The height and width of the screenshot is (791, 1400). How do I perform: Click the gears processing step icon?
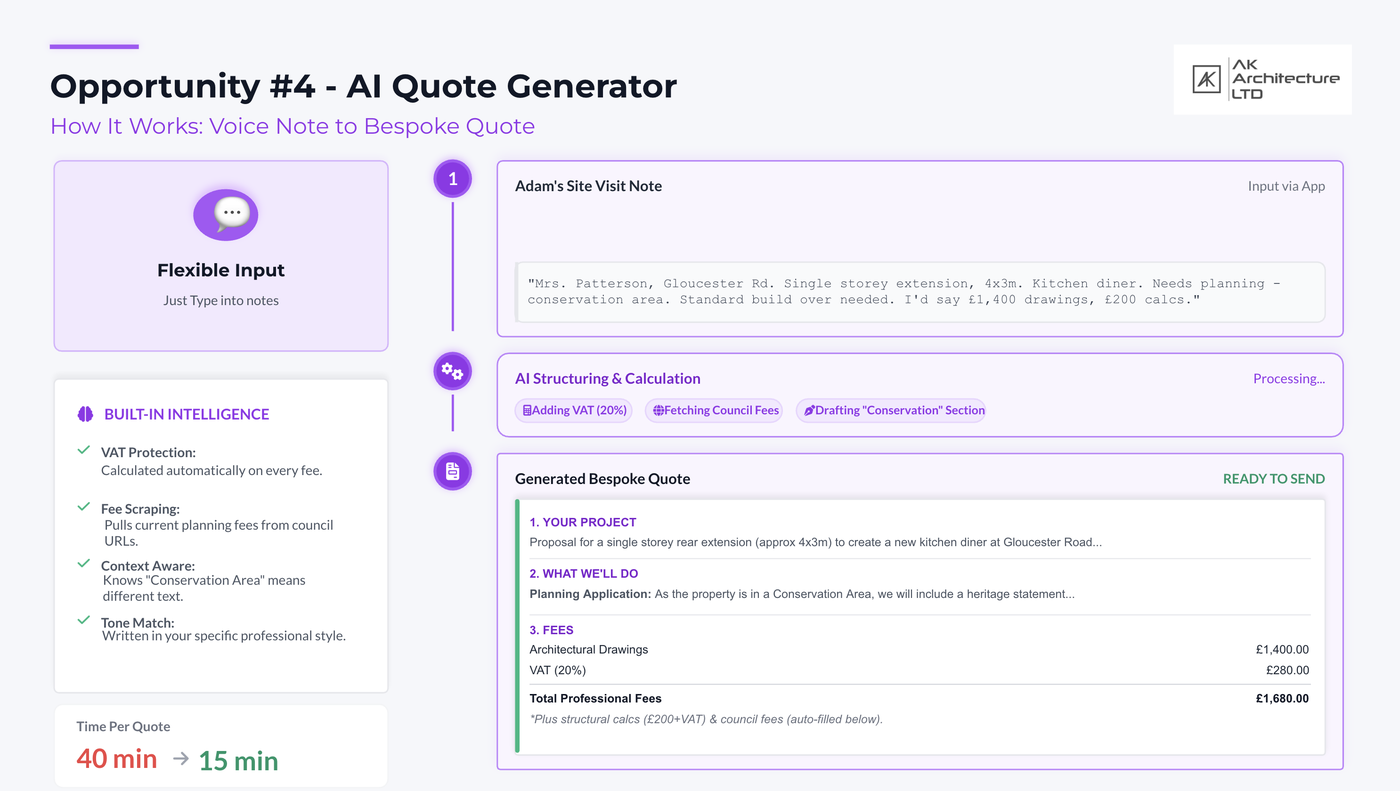tap(453, 372)
